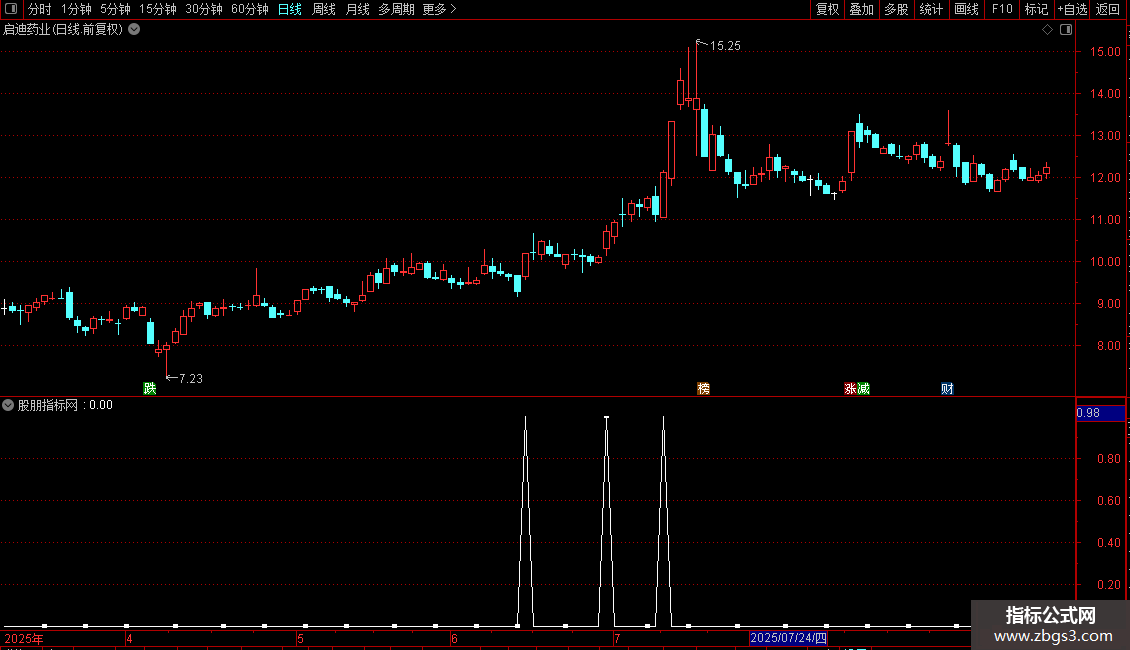Switch to 1分钟 period
1130x650 pixels.
point(76,9)
